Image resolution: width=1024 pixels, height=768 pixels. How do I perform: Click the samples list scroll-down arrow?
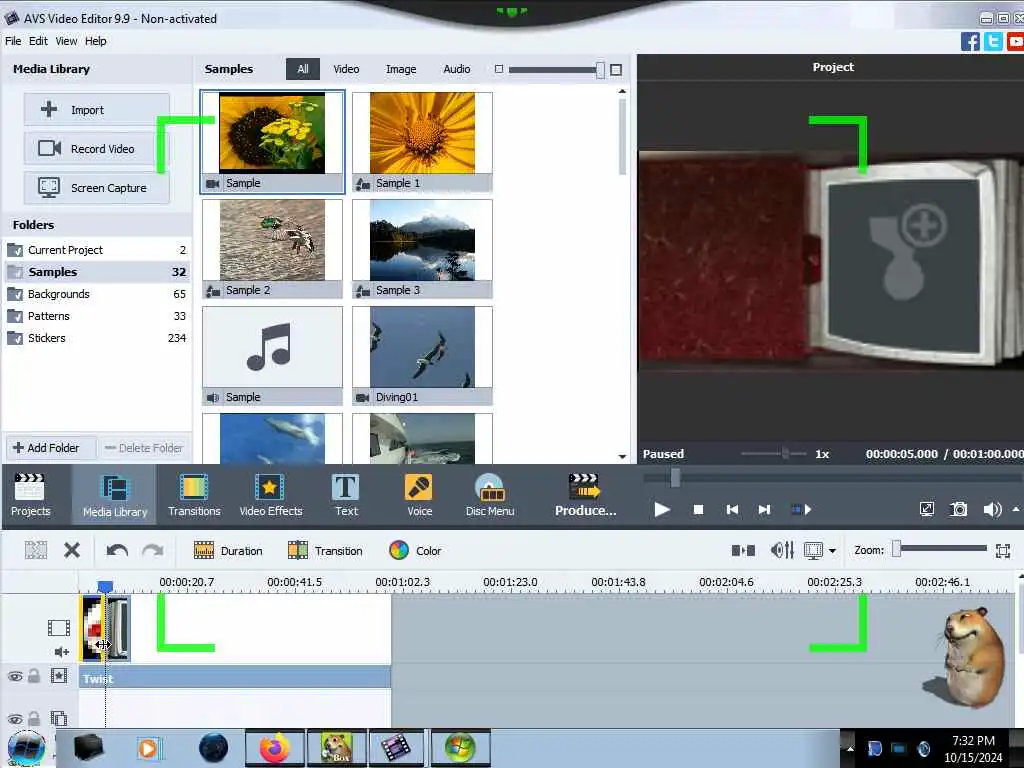(x=622, y=456)
